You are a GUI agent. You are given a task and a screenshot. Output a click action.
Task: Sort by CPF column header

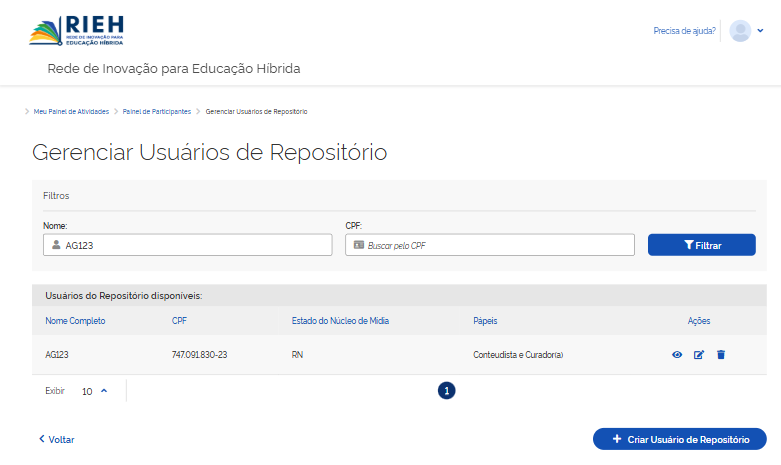point(179,321)
